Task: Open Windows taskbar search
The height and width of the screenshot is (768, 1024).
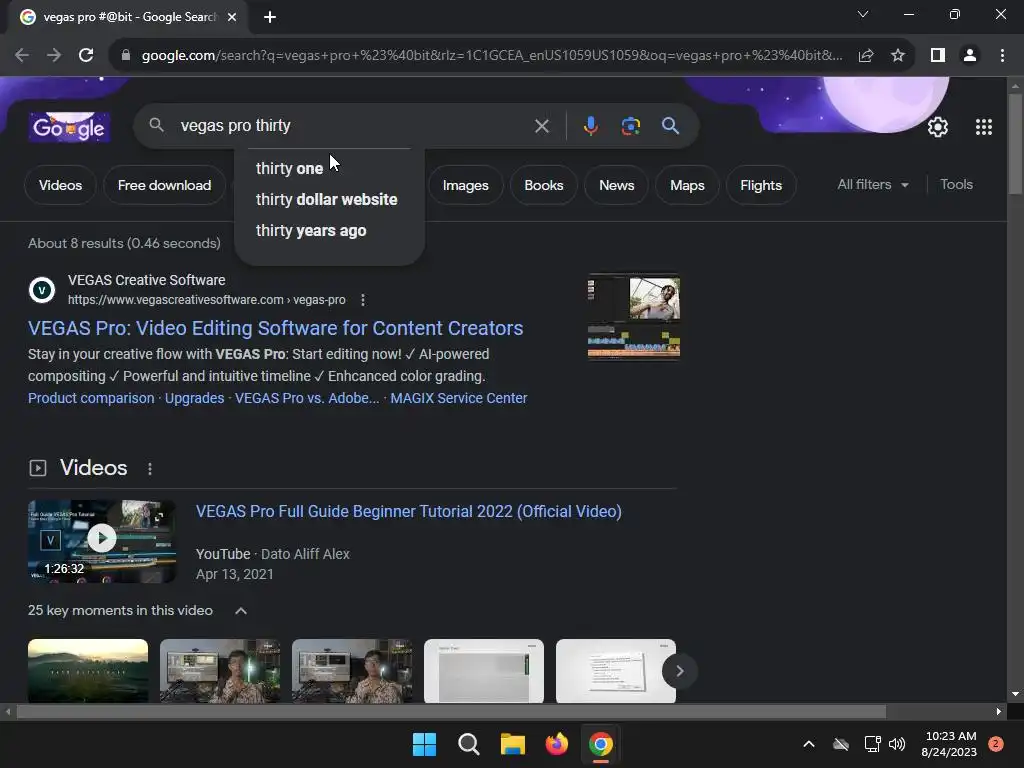Action: pyautogui.click(x=469, y=744)
